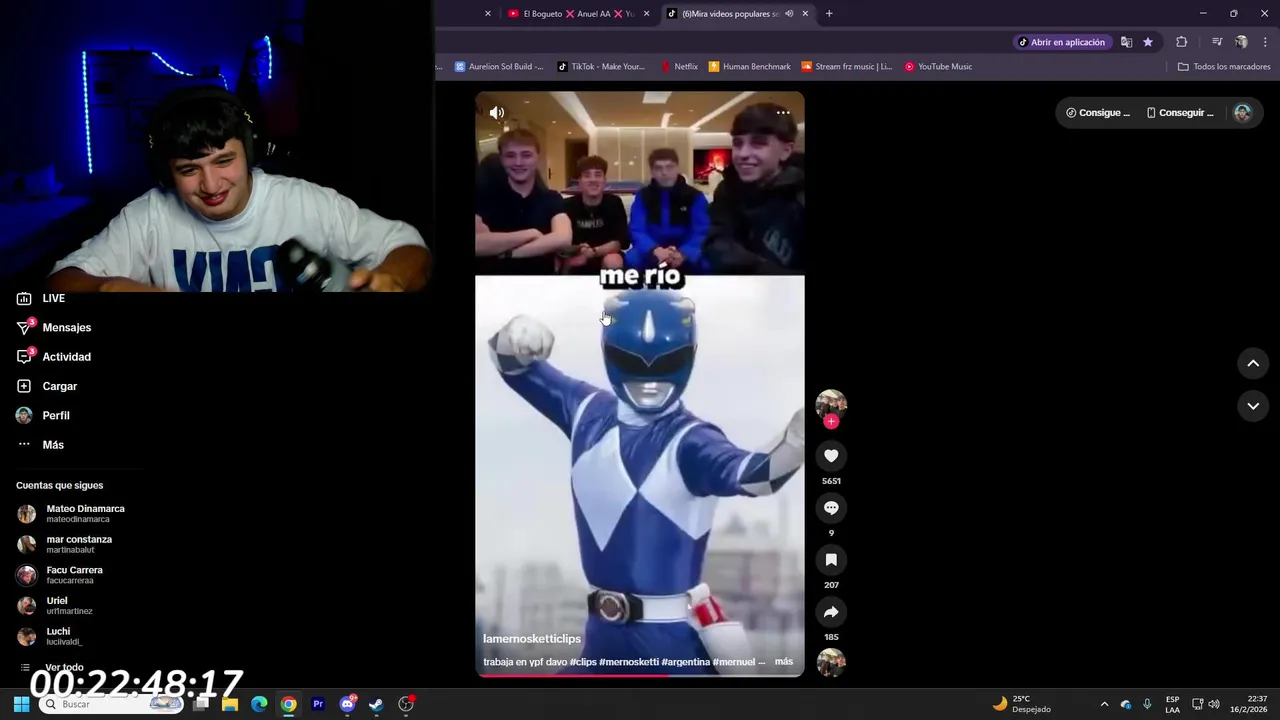Open Microsoft Edge from the taskbar
This screenshot has height=720, width=1280.
(259, 704)
